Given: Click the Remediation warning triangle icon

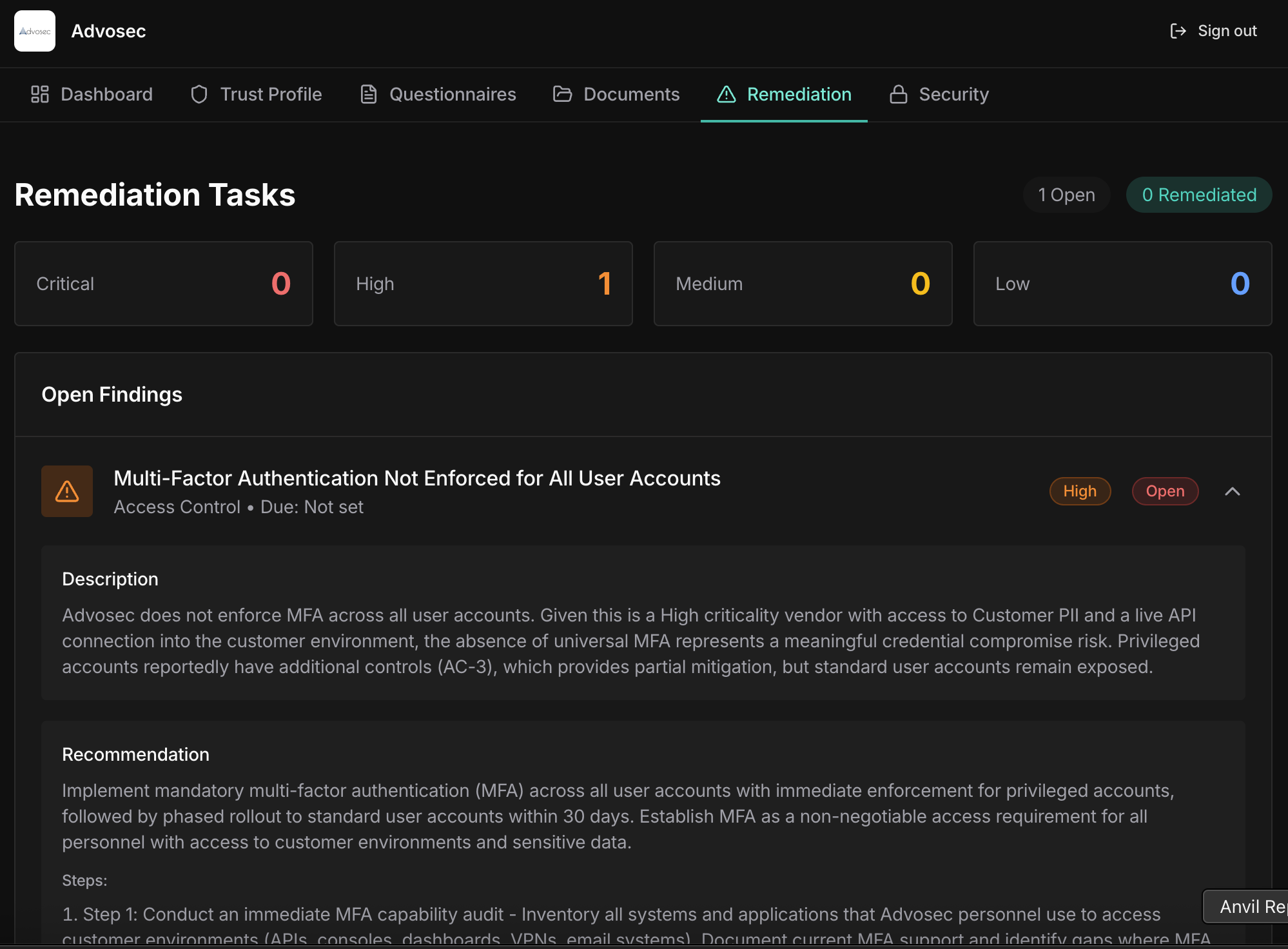Looking at the screenshot, I should coord(727,94).
